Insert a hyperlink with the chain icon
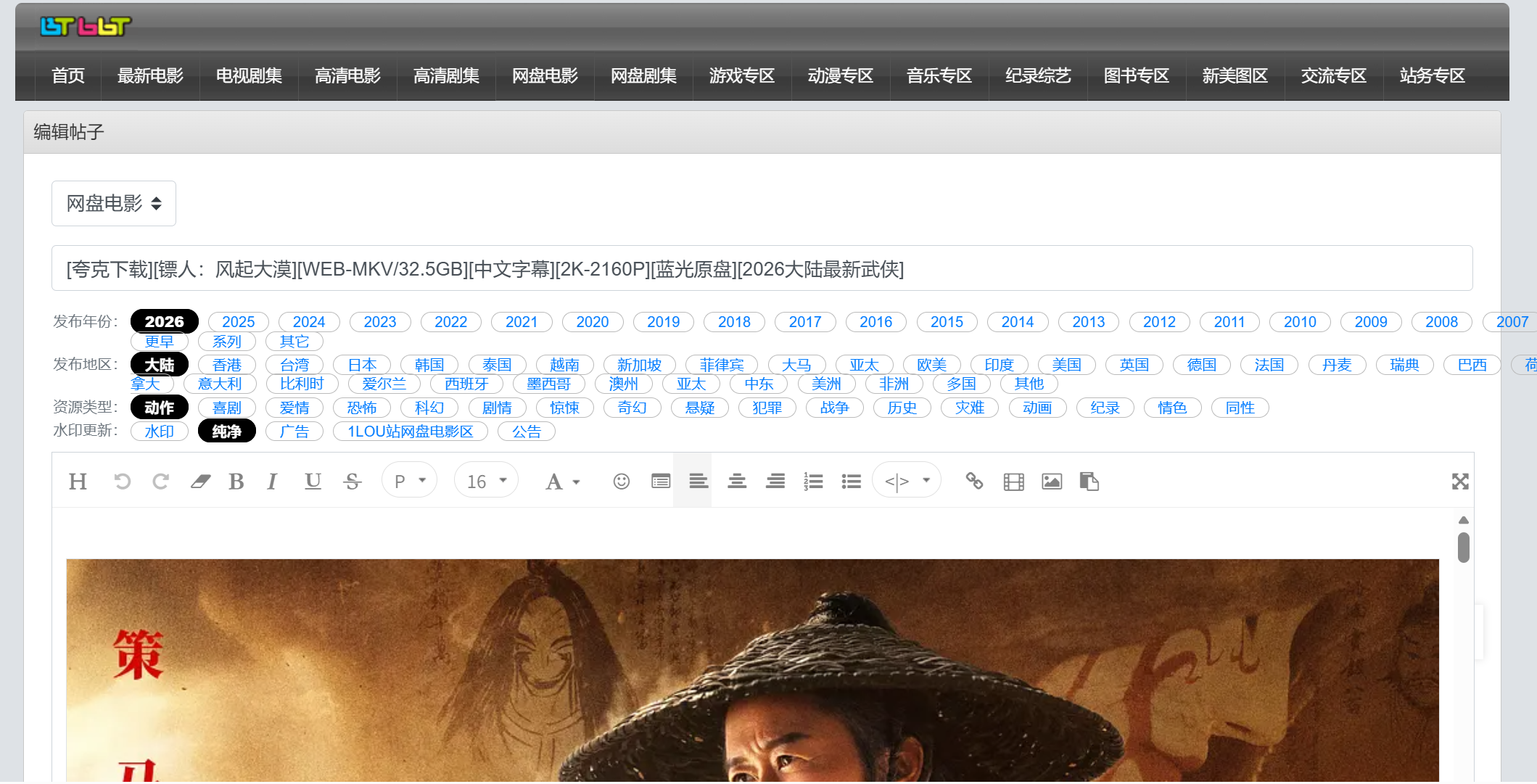Viewport: 1537px width, 784px height. click(975, 481)
